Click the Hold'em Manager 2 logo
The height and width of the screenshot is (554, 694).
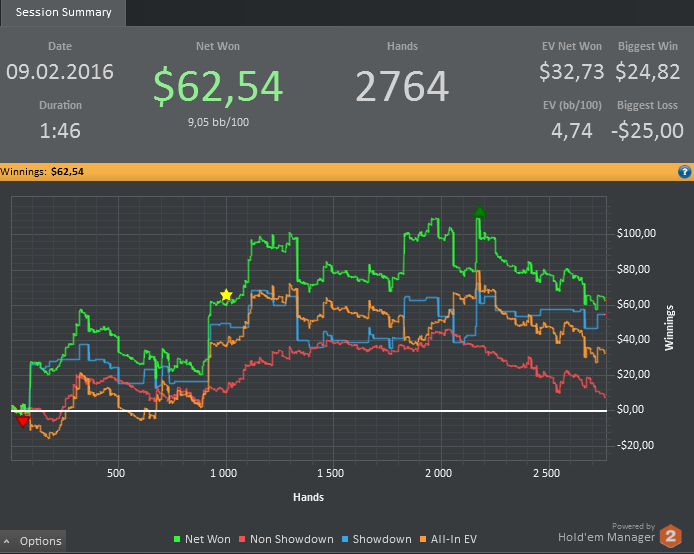pos(671,536)
